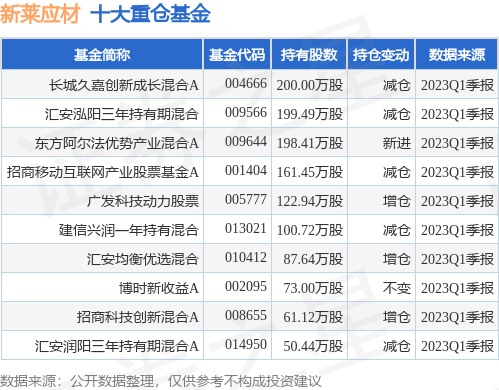Click fund code 005777
This screenshot has height=390, width=499.
click(246, 199)
